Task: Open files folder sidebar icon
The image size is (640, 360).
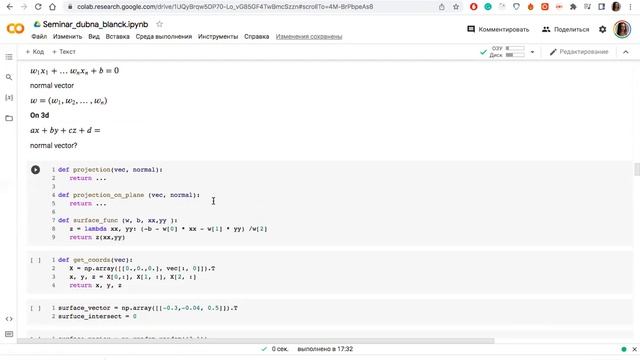Action: [9, 118]
